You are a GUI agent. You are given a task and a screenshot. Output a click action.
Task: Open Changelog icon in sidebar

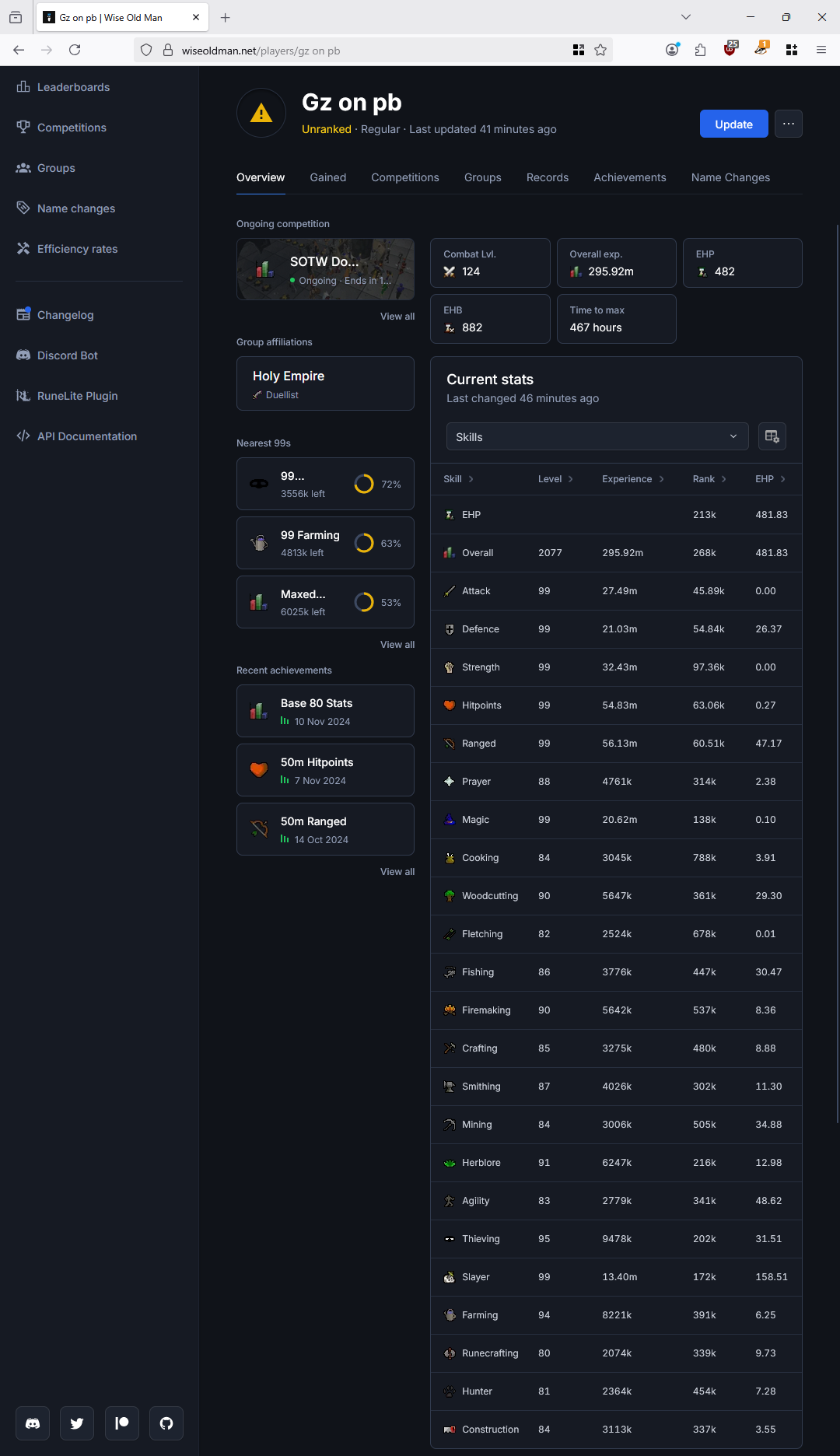[23, 314]
